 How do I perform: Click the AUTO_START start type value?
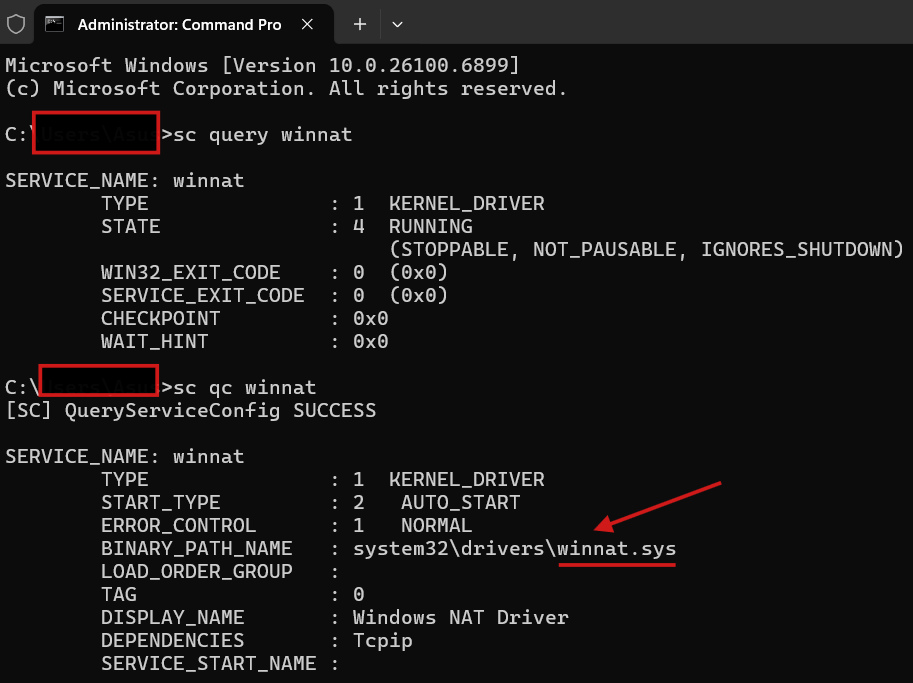click(460, 503)
